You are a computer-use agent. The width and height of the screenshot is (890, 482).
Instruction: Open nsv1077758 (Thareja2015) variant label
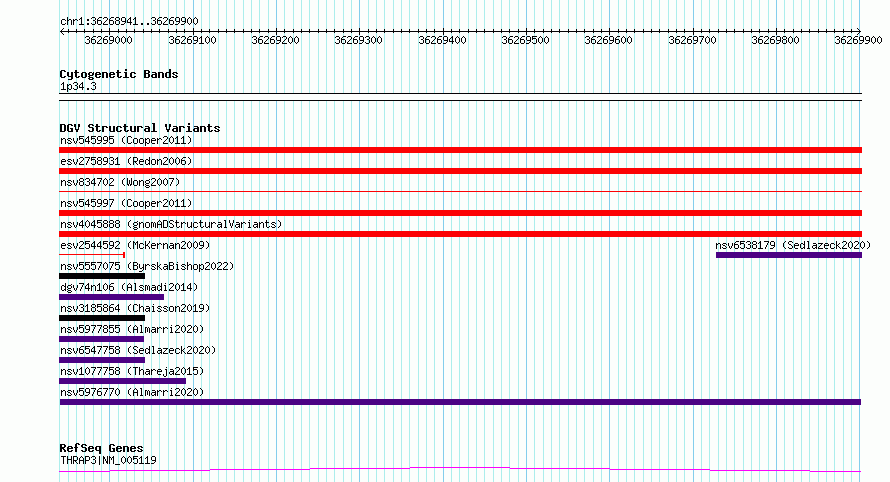coord(132,371)
